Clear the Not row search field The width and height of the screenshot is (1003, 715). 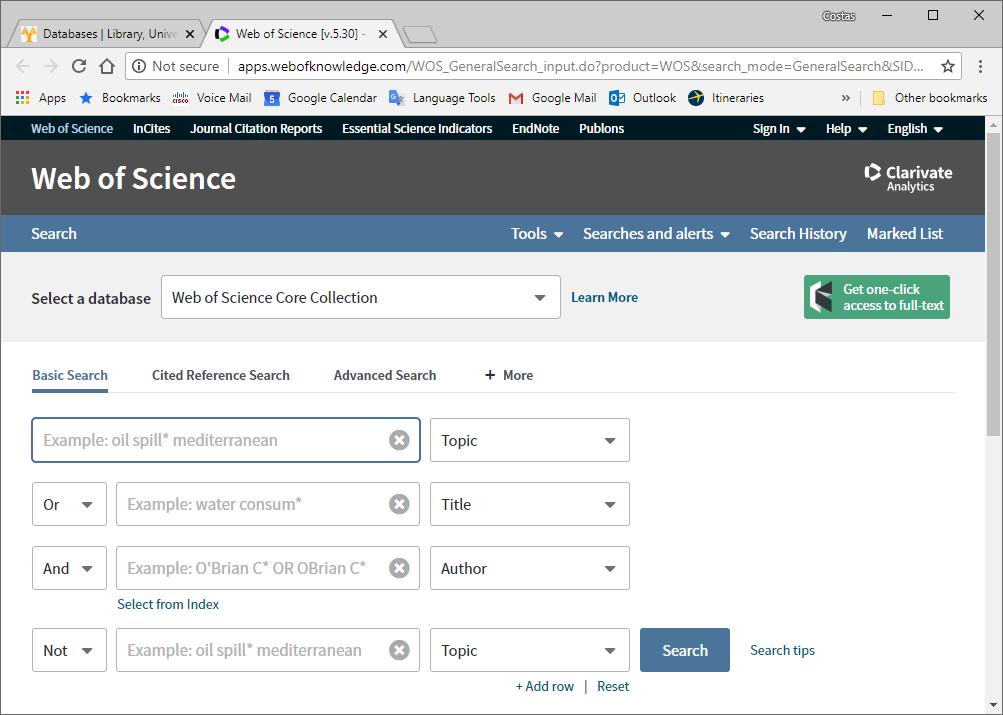pyautogui.click(x=399, y=650)
